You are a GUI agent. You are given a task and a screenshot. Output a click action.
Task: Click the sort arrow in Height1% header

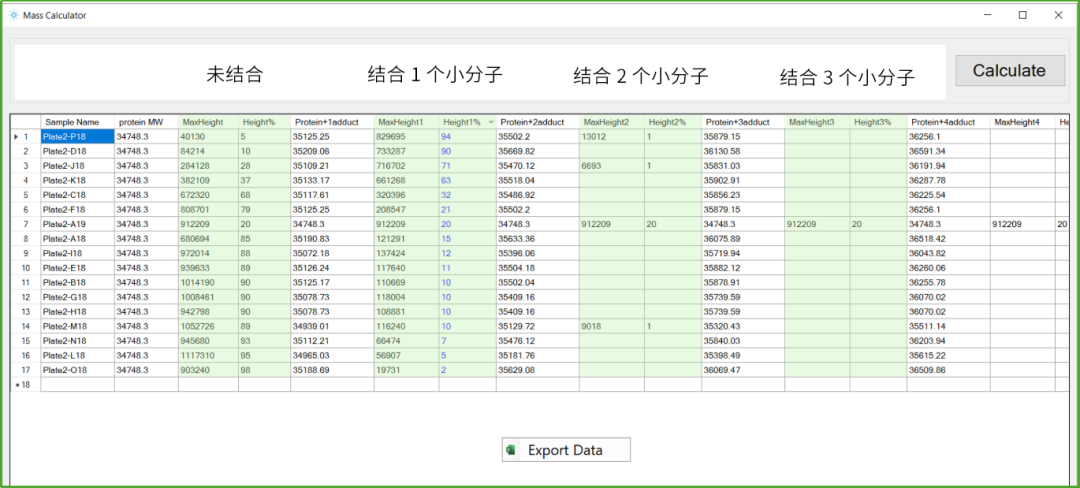[x=490, y=122]
